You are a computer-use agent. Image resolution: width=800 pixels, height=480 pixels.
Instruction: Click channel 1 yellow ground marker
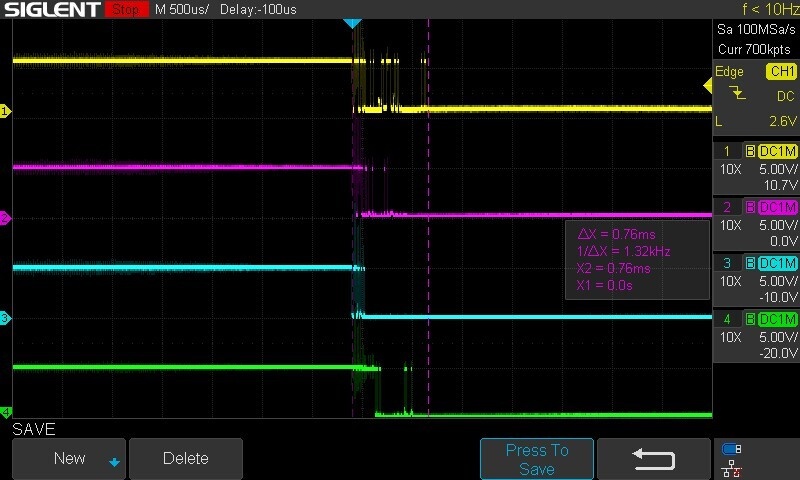click(5, 111)
